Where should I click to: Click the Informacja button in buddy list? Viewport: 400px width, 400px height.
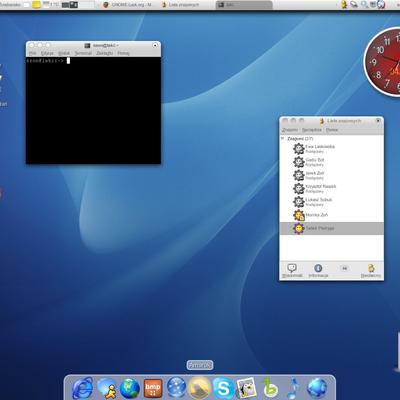[318, 271]
